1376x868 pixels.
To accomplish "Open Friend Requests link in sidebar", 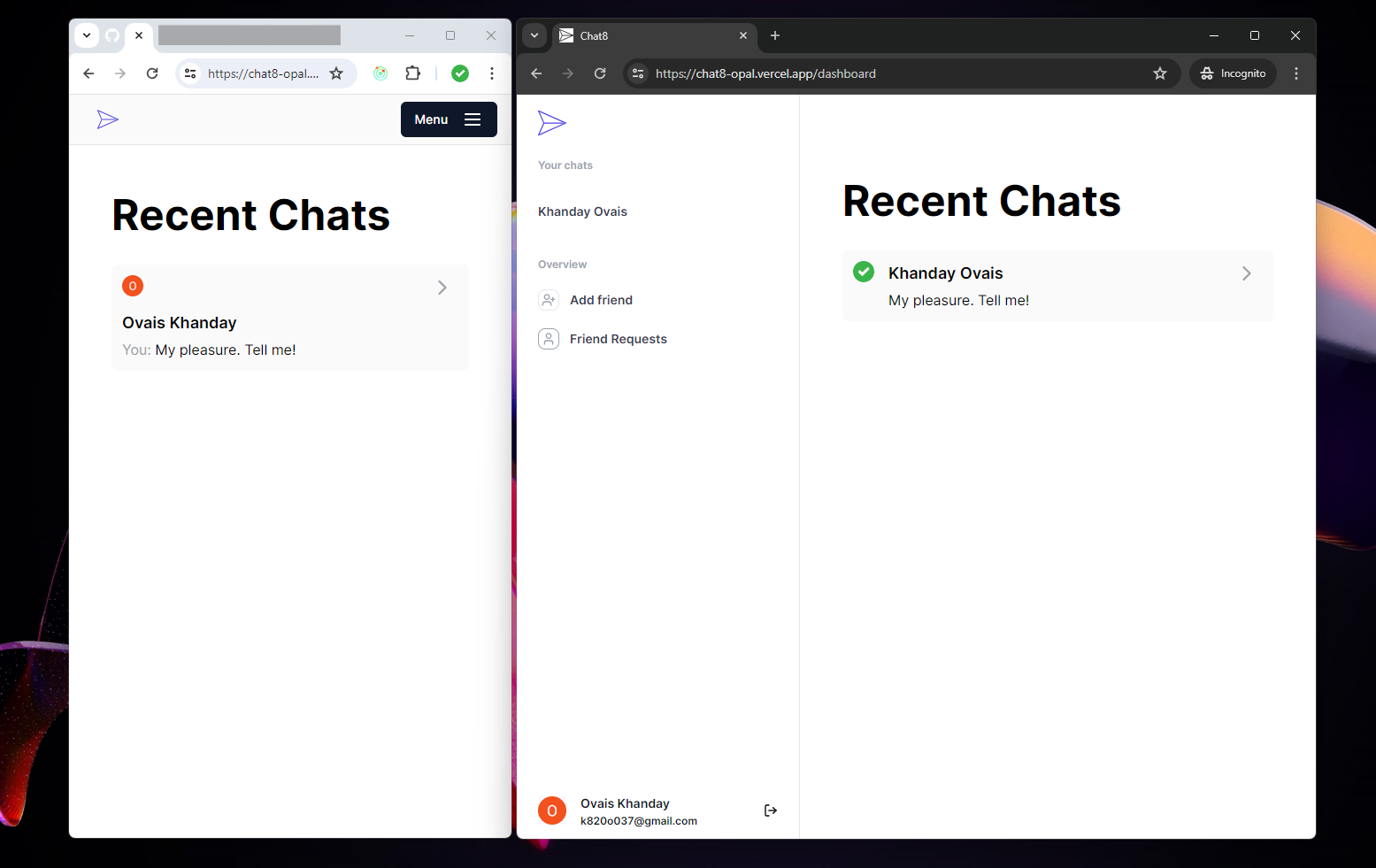I will click(619, 339).
